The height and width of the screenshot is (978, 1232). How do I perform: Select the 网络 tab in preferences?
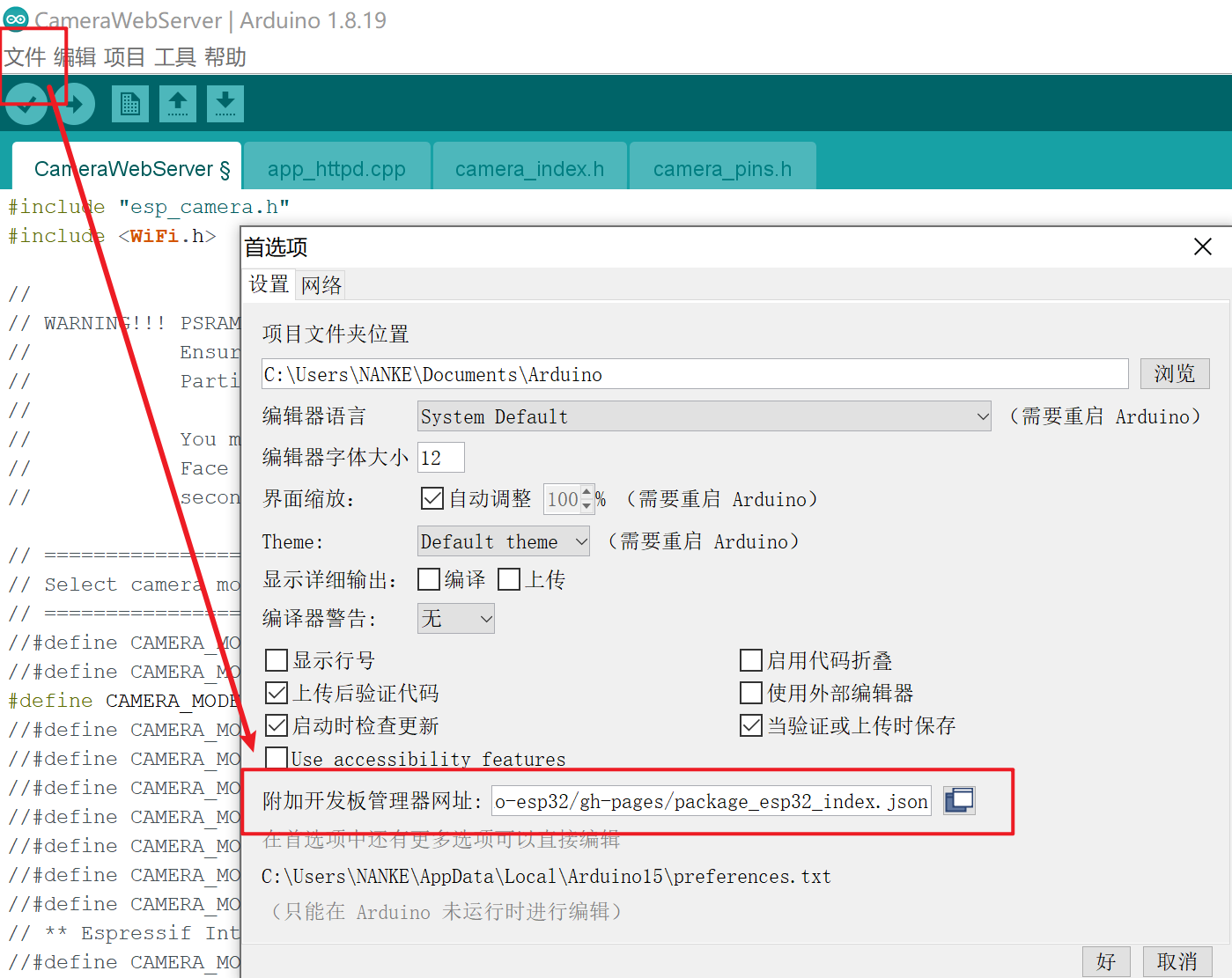[x=321, y=285]
